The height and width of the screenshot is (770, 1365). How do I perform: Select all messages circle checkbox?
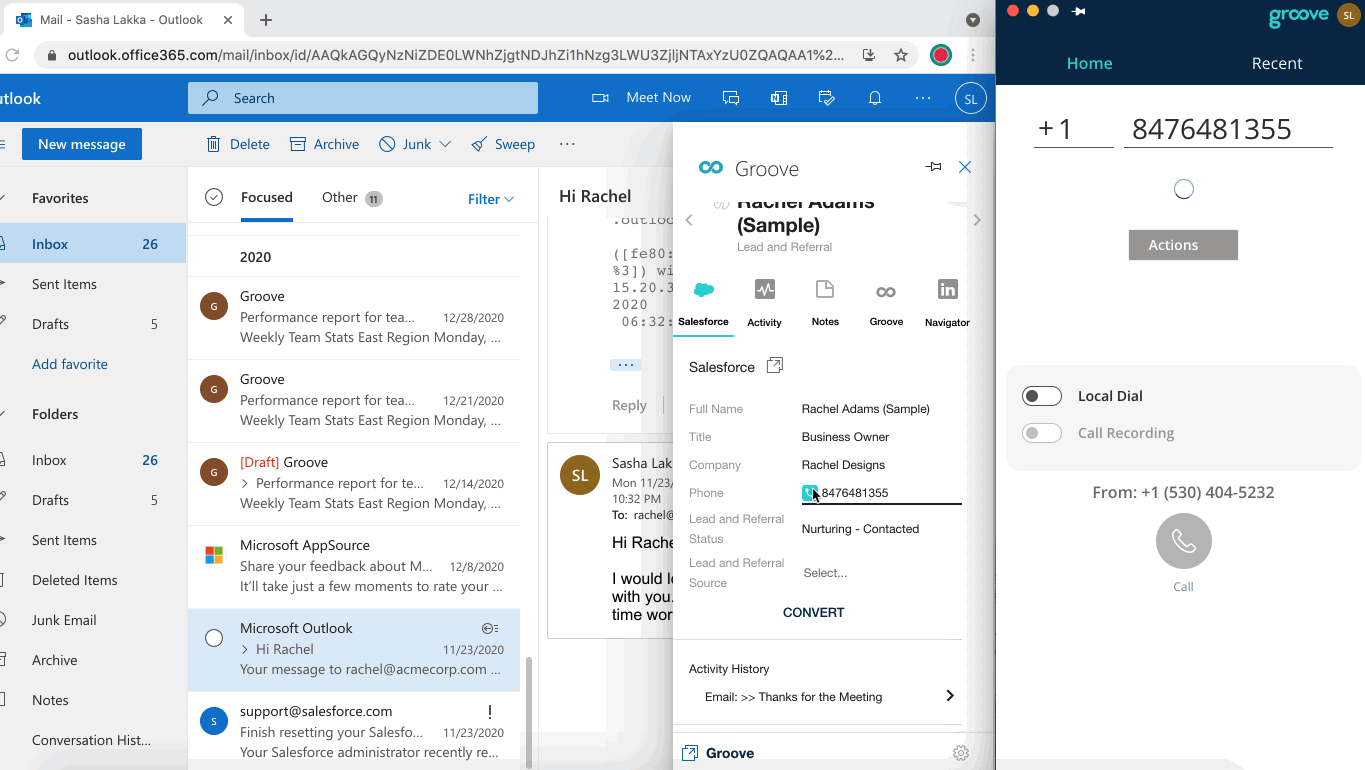[x=214, y=197]
